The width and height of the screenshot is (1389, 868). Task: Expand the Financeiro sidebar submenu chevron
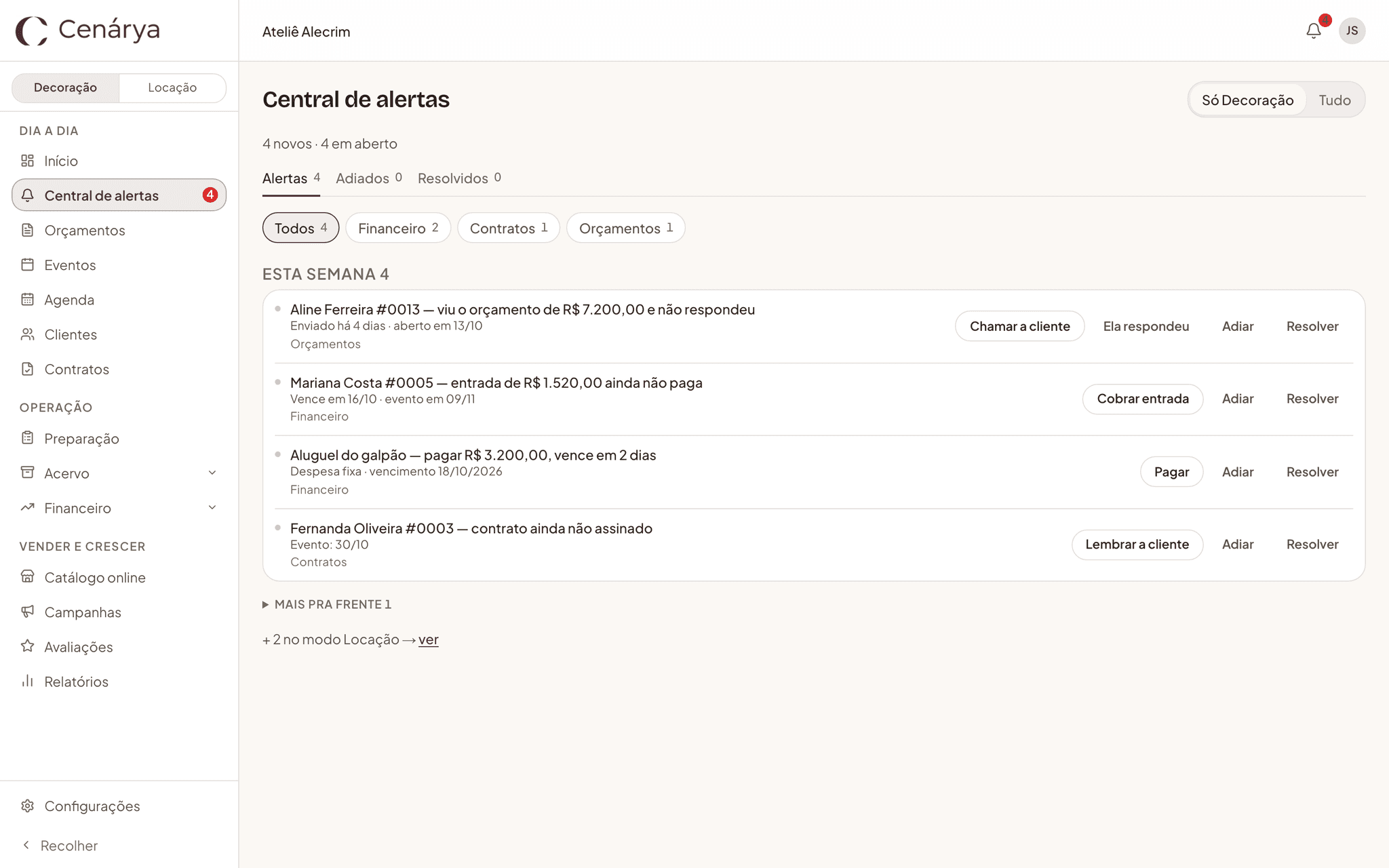pos(212,507)
